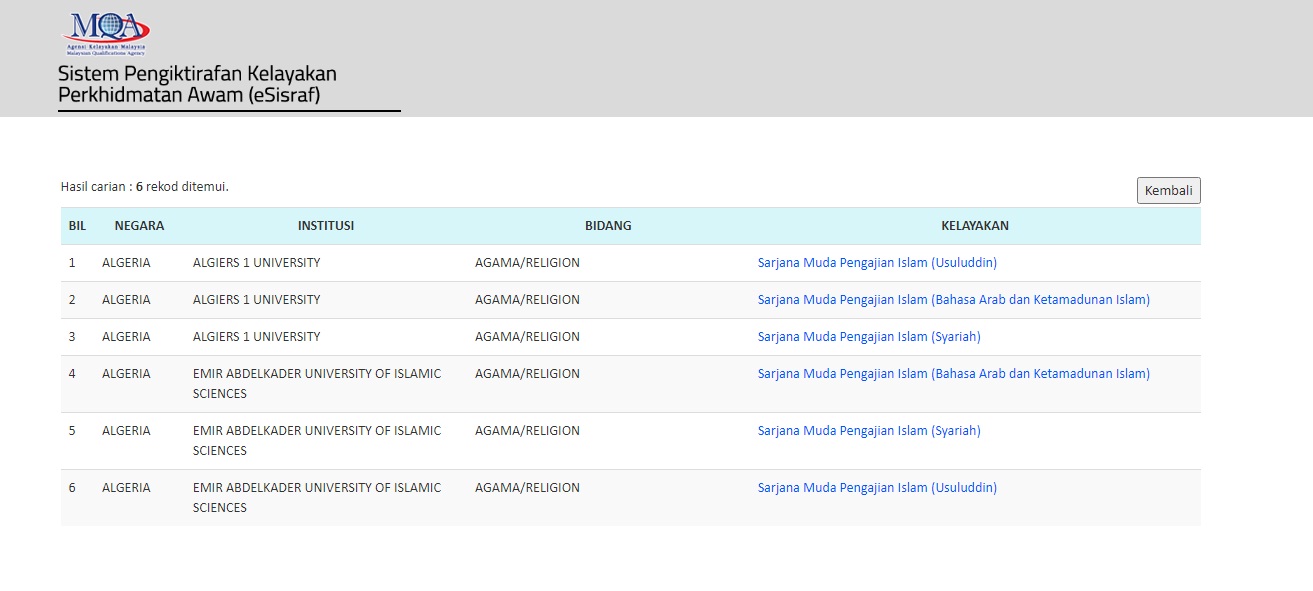The height and width of the screenshot is (591, 1313).
Task: Click the NEGARA column header
Action: click(x=139, y=226)
